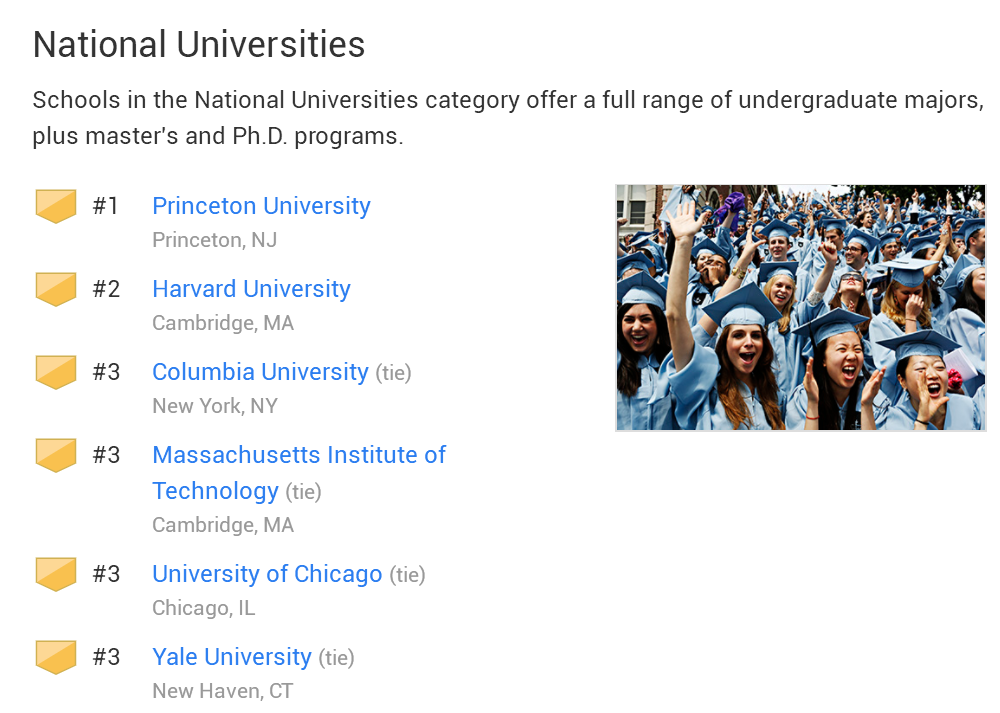Click the gold badge next to University of Chicago
Viewport: 1000px width, 713px height.
[x=56, y=574]
